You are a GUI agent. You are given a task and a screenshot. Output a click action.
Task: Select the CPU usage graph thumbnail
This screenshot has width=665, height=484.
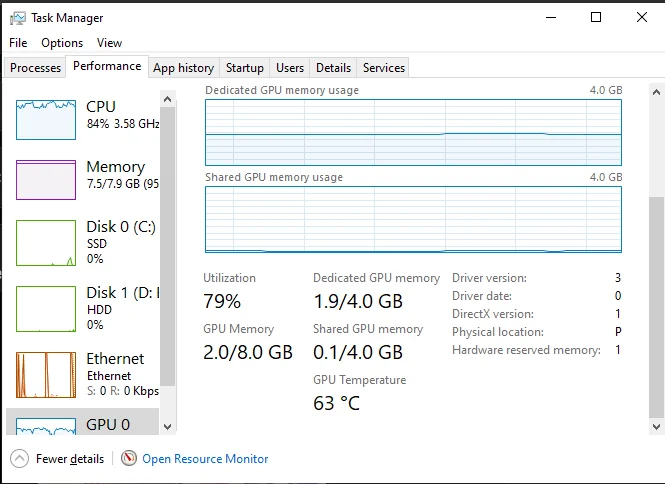click(x=46, y=120)
